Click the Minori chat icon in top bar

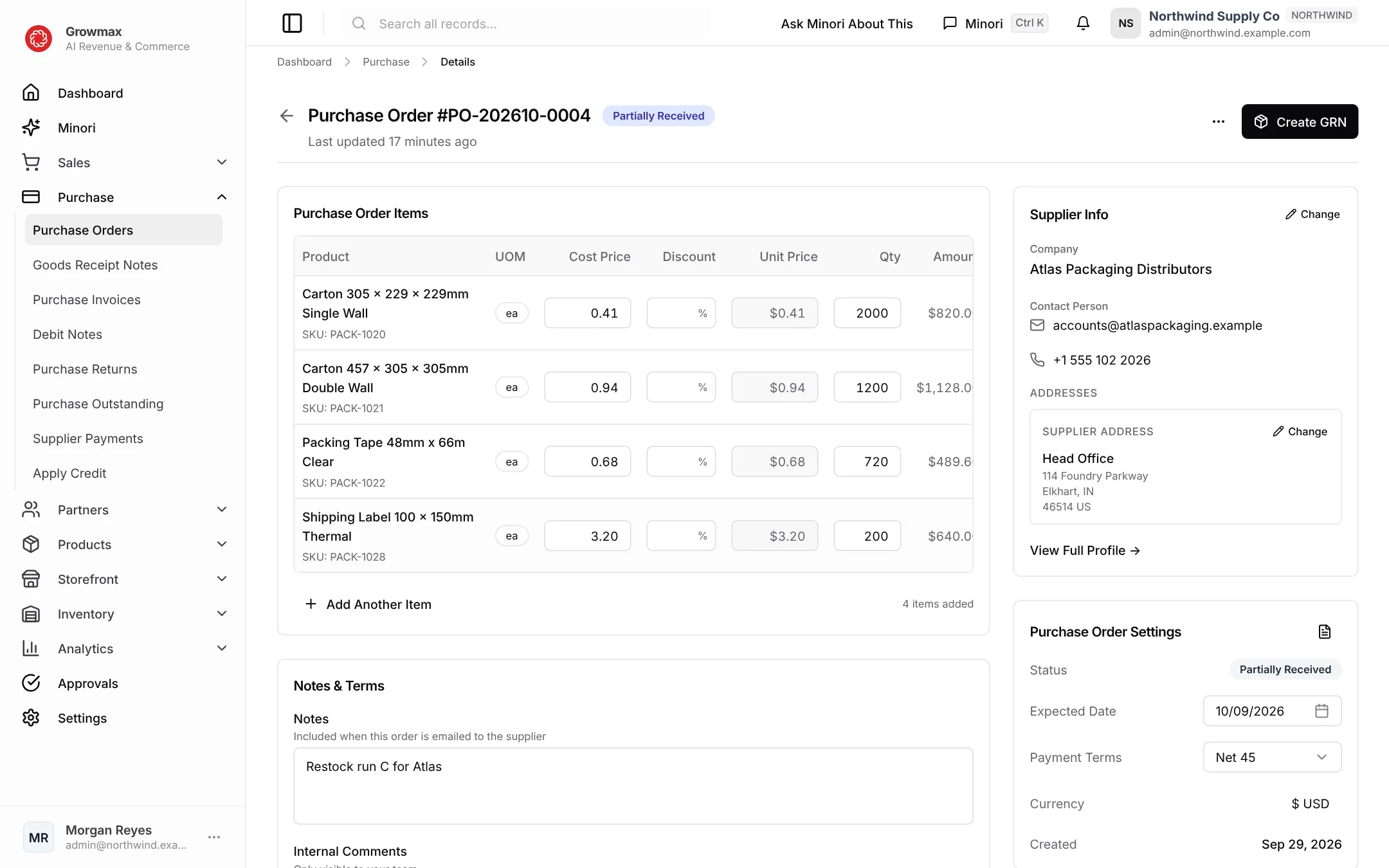click(950, 23)
